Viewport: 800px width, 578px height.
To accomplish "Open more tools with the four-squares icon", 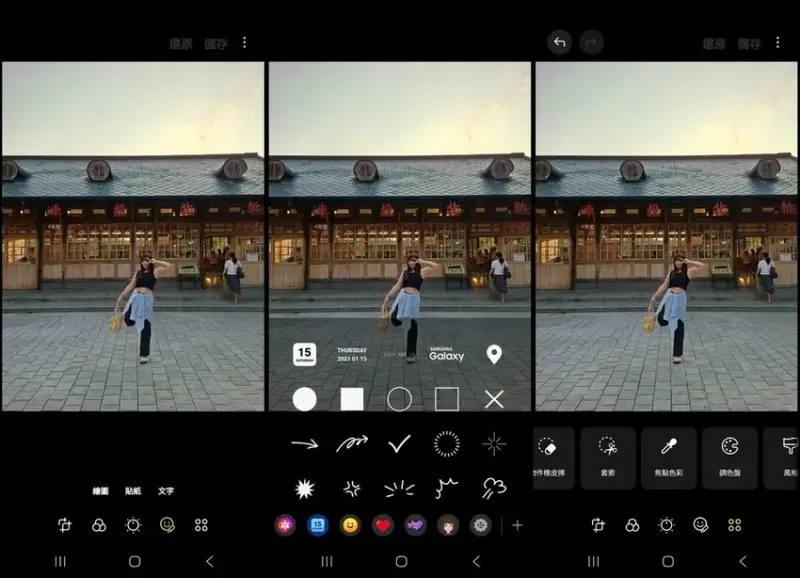I will point(203,524).
